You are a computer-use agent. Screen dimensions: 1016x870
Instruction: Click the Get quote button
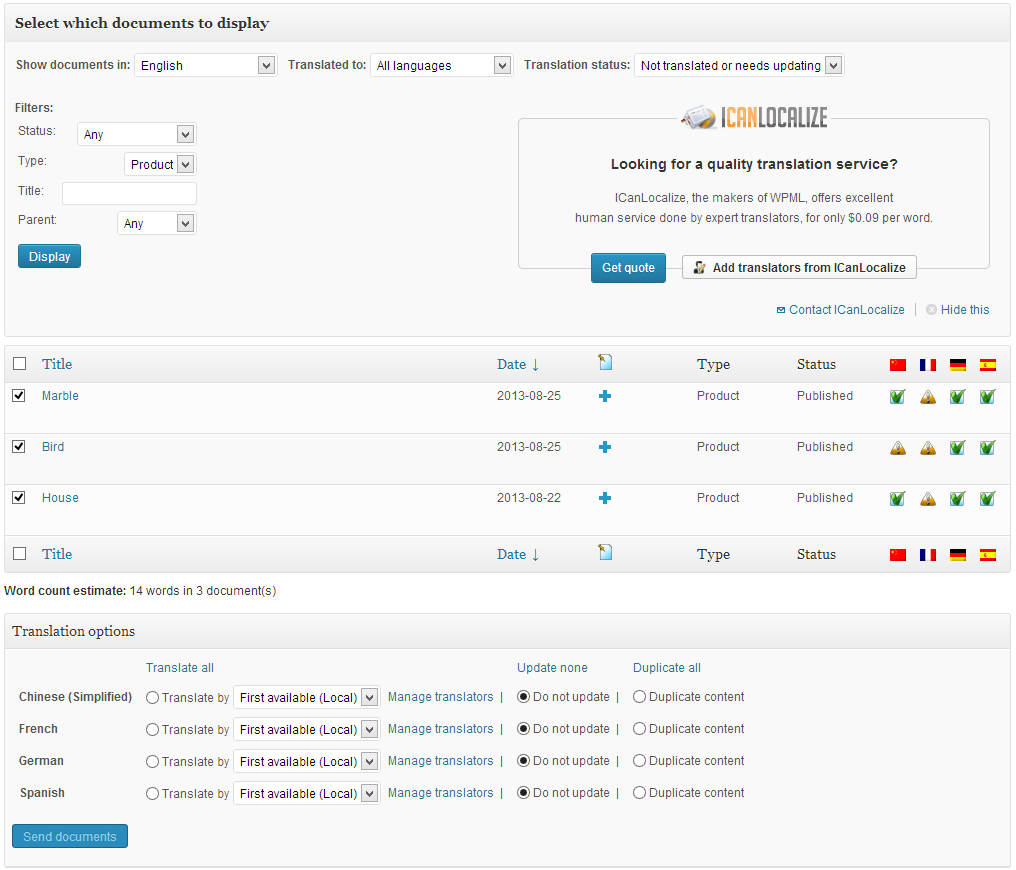tap(628, 268)
